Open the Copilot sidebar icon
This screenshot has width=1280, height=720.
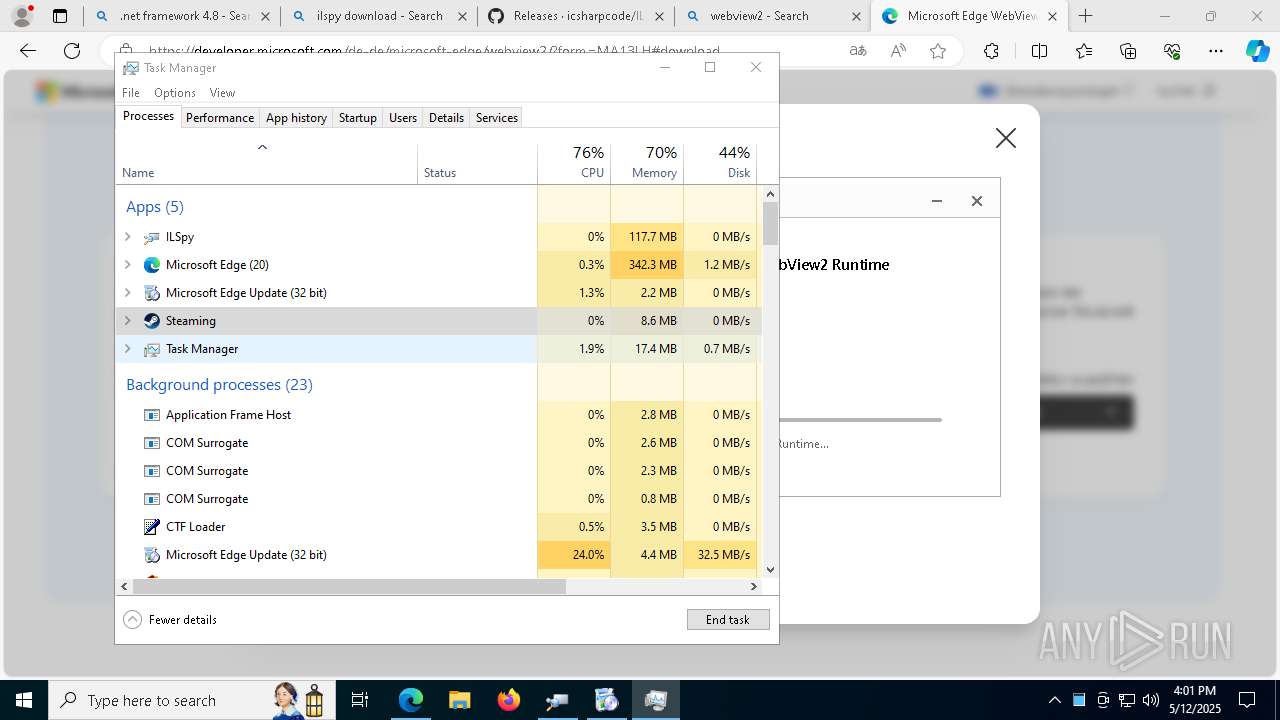pyautogui.click(x=1257, y=52)
